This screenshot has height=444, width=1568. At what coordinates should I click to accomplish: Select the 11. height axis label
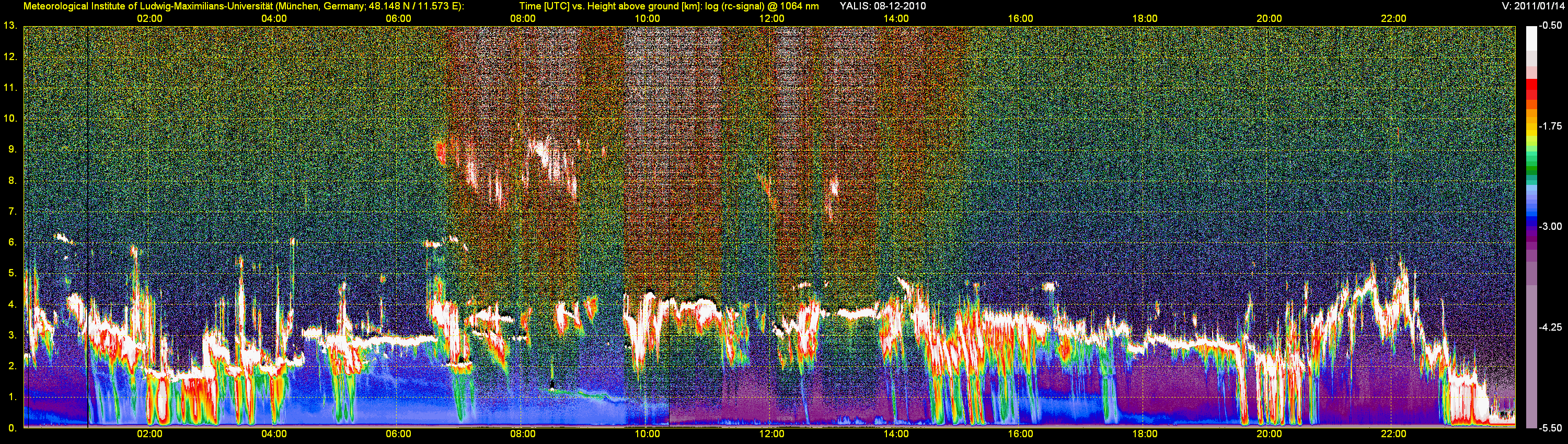coord(10,88)
